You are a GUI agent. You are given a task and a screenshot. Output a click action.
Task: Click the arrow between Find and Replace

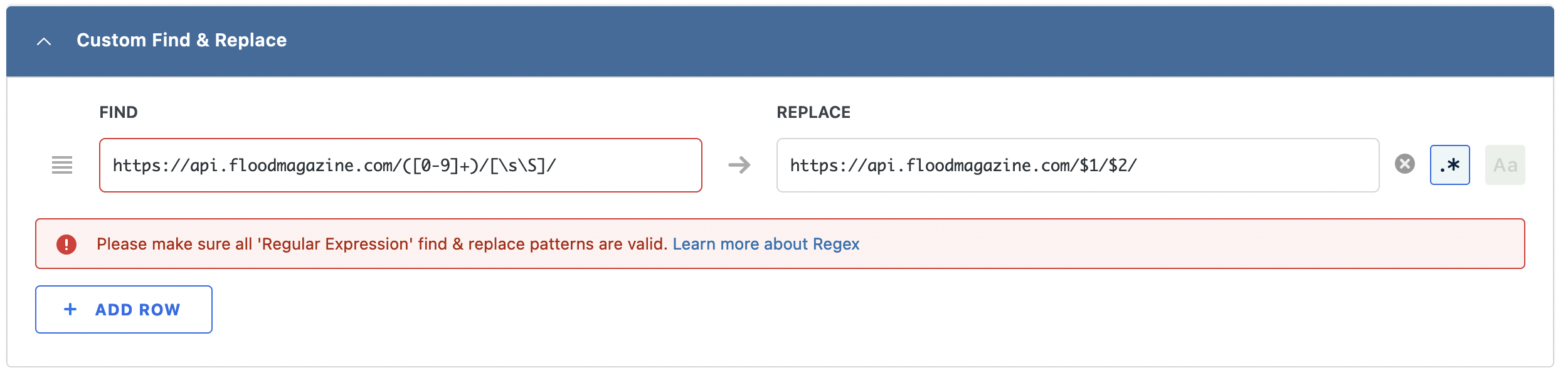point(739,165)
